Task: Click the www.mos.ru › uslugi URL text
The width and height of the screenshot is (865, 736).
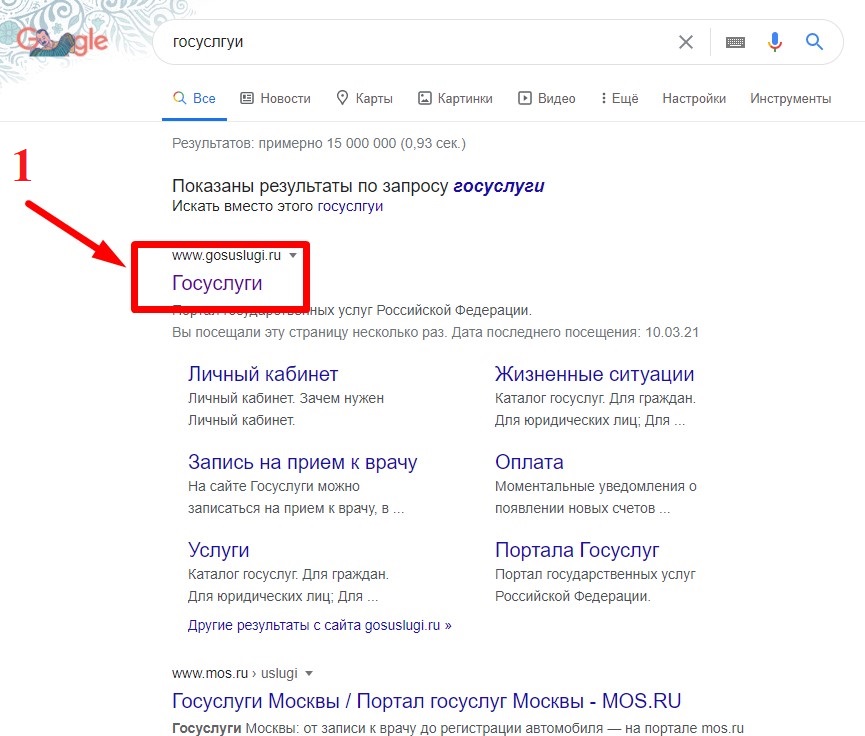Action: coord(234,673)
